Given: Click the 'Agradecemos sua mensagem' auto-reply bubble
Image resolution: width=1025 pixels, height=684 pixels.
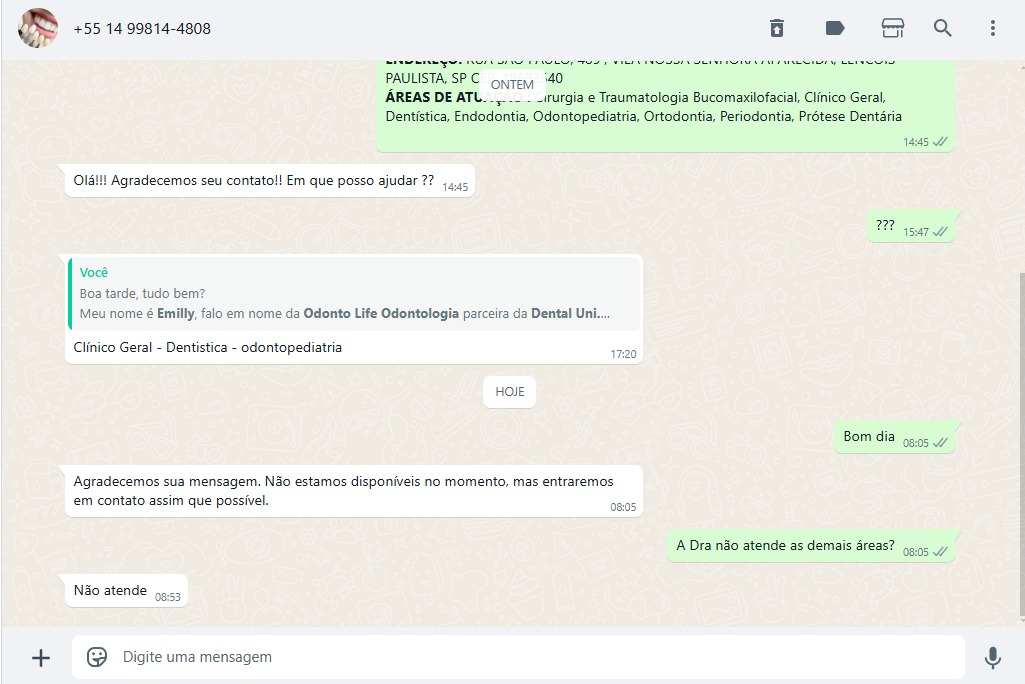Looking at the screenshot, I should point(343,491).
